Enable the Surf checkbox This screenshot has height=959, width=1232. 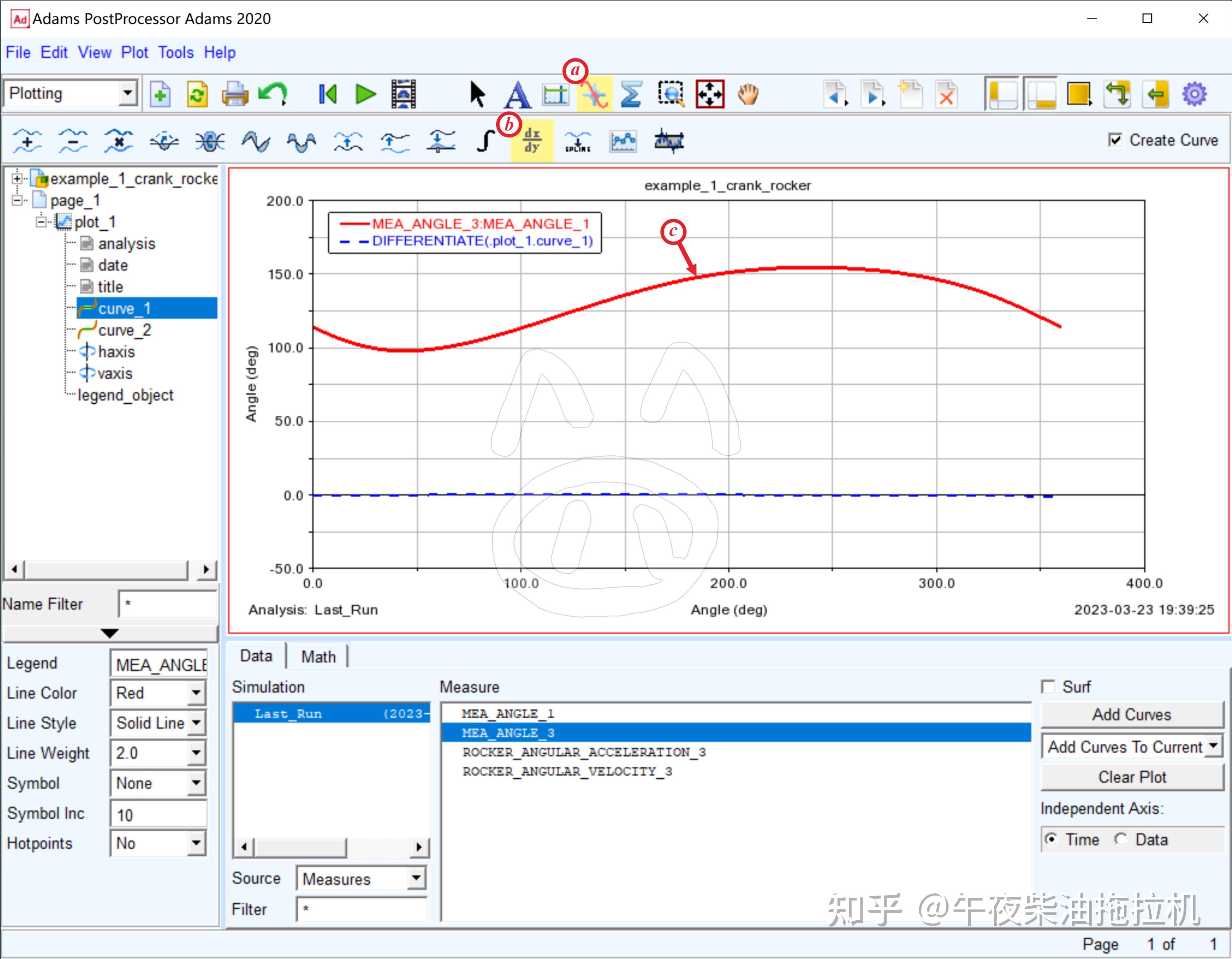pyautogui.click(x=1048, y=687)
